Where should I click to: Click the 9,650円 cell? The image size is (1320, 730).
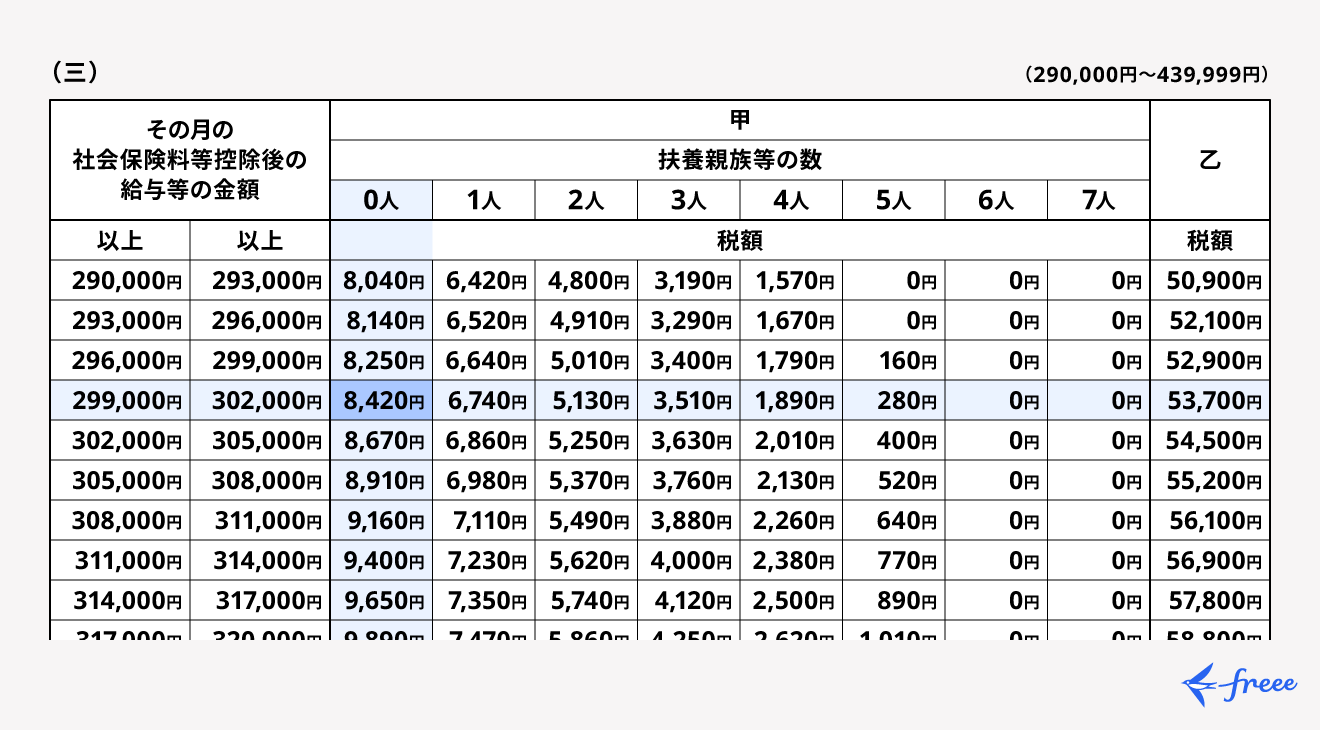pos(381,601)
